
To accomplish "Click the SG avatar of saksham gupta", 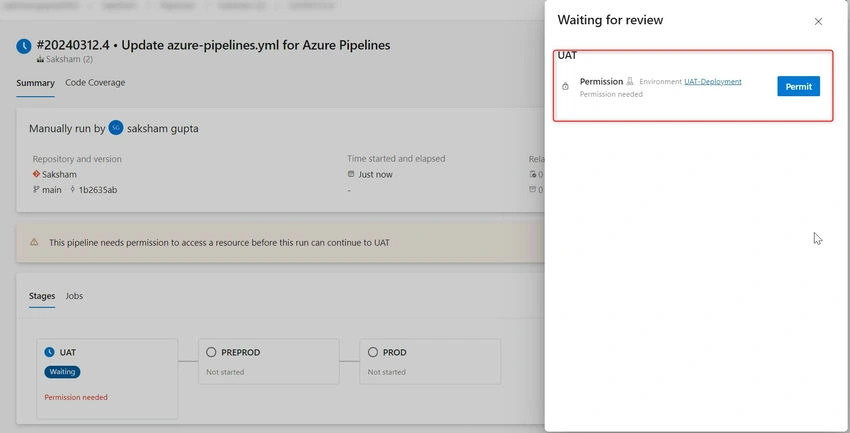I will [x=115, y=128].
